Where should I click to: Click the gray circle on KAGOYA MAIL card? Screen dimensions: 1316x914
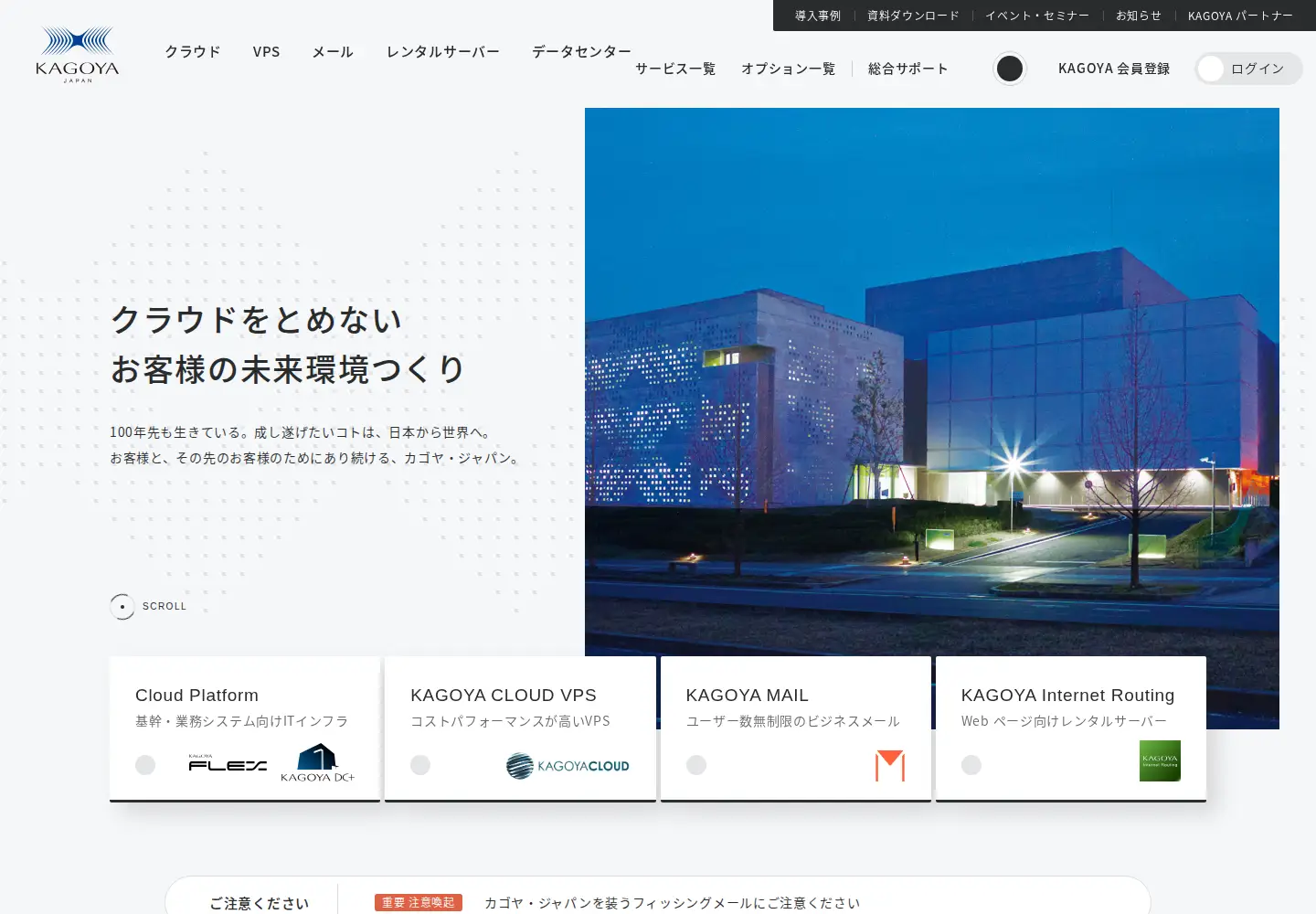[x=696, y=765]
